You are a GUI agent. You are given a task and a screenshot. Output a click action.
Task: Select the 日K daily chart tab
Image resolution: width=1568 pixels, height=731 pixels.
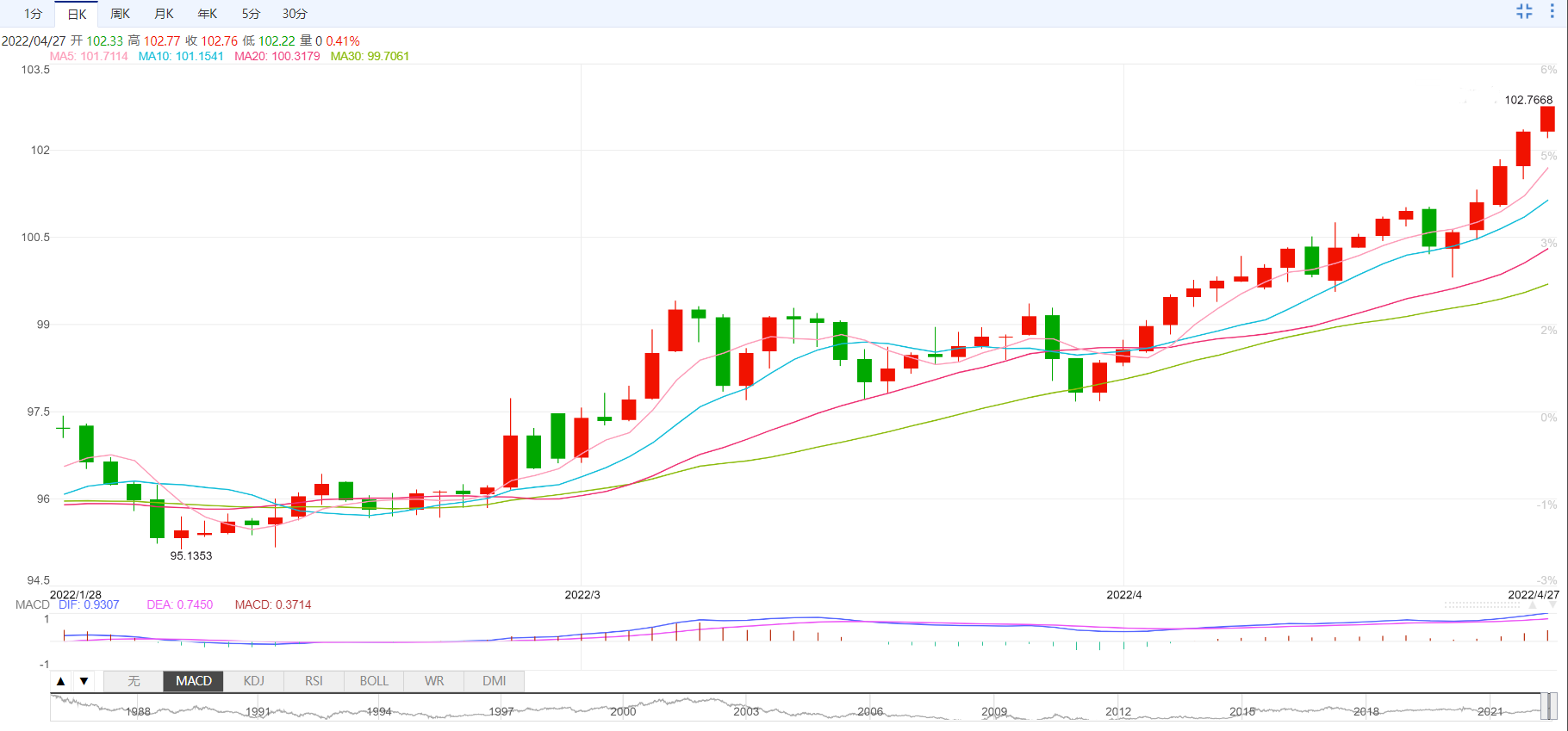77,14
